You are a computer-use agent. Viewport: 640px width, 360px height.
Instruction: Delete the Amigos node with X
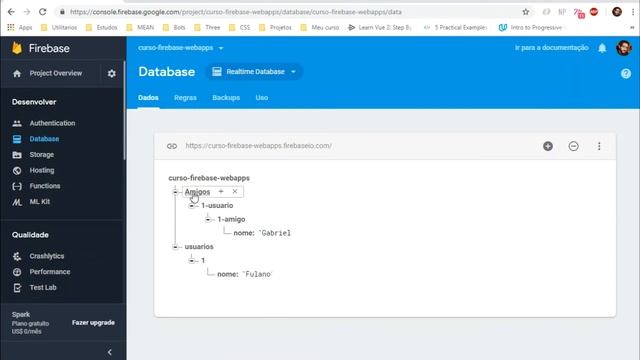pos(235,191)
